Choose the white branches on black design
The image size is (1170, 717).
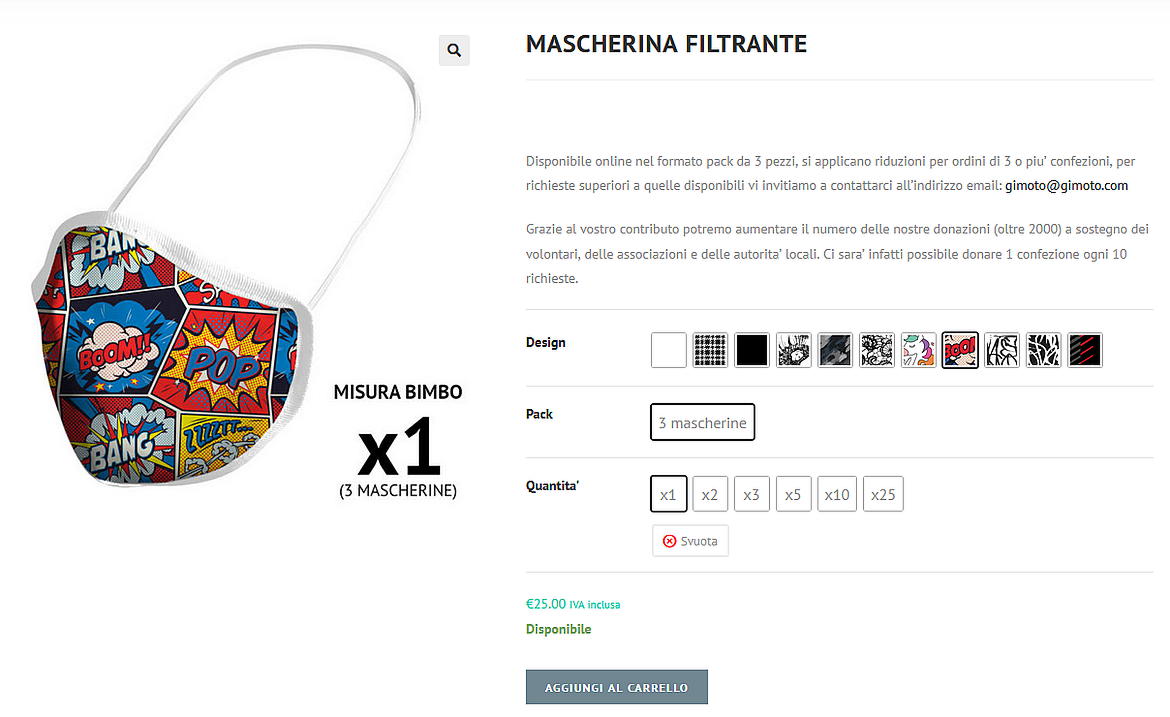(x=1043, y=350)
